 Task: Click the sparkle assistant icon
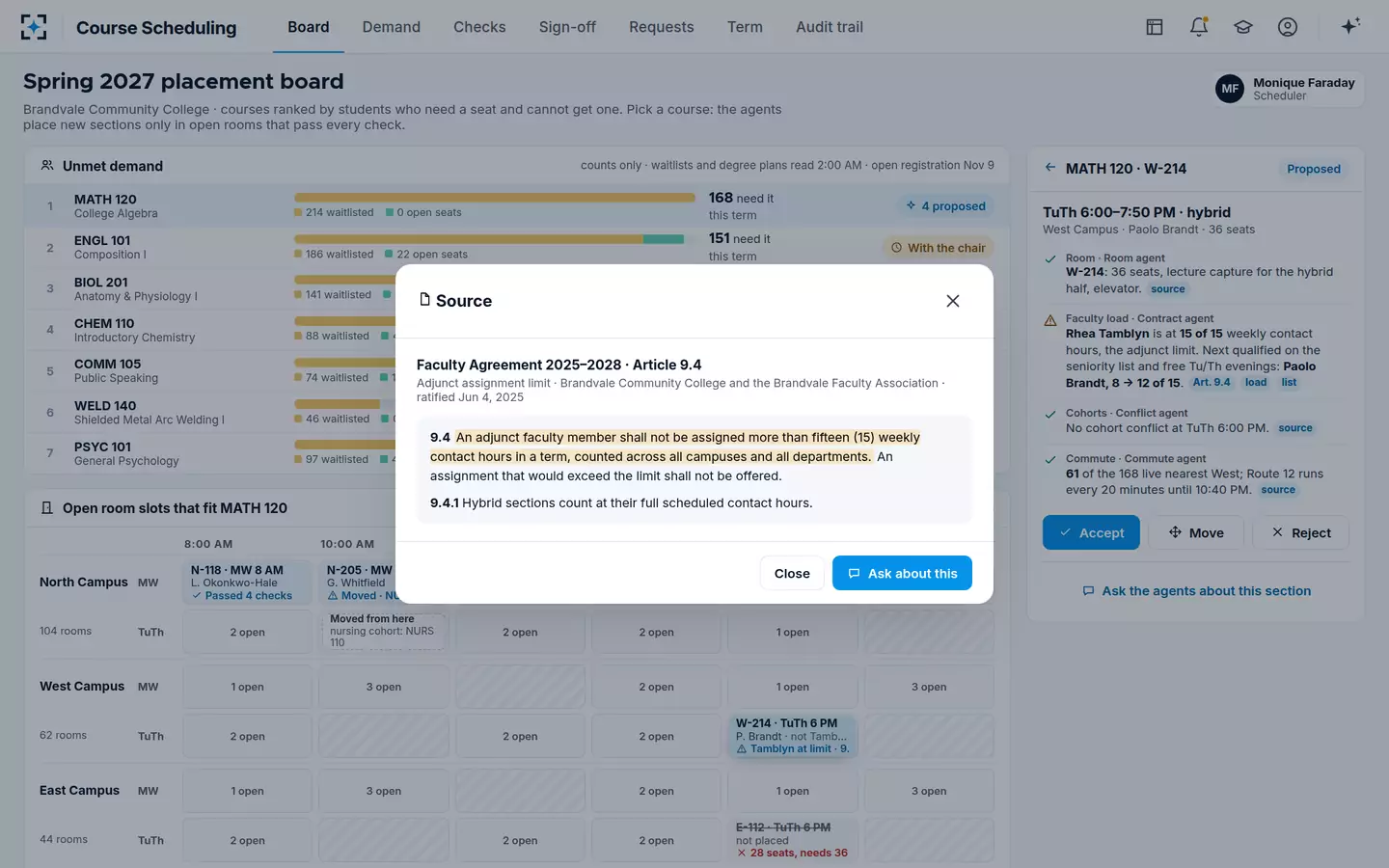coord(1350,26)
